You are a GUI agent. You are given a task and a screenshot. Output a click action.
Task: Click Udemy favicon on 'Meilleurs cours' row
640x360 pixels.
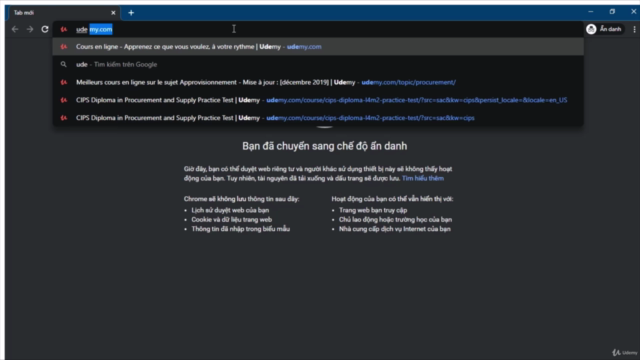pos(64,82)
